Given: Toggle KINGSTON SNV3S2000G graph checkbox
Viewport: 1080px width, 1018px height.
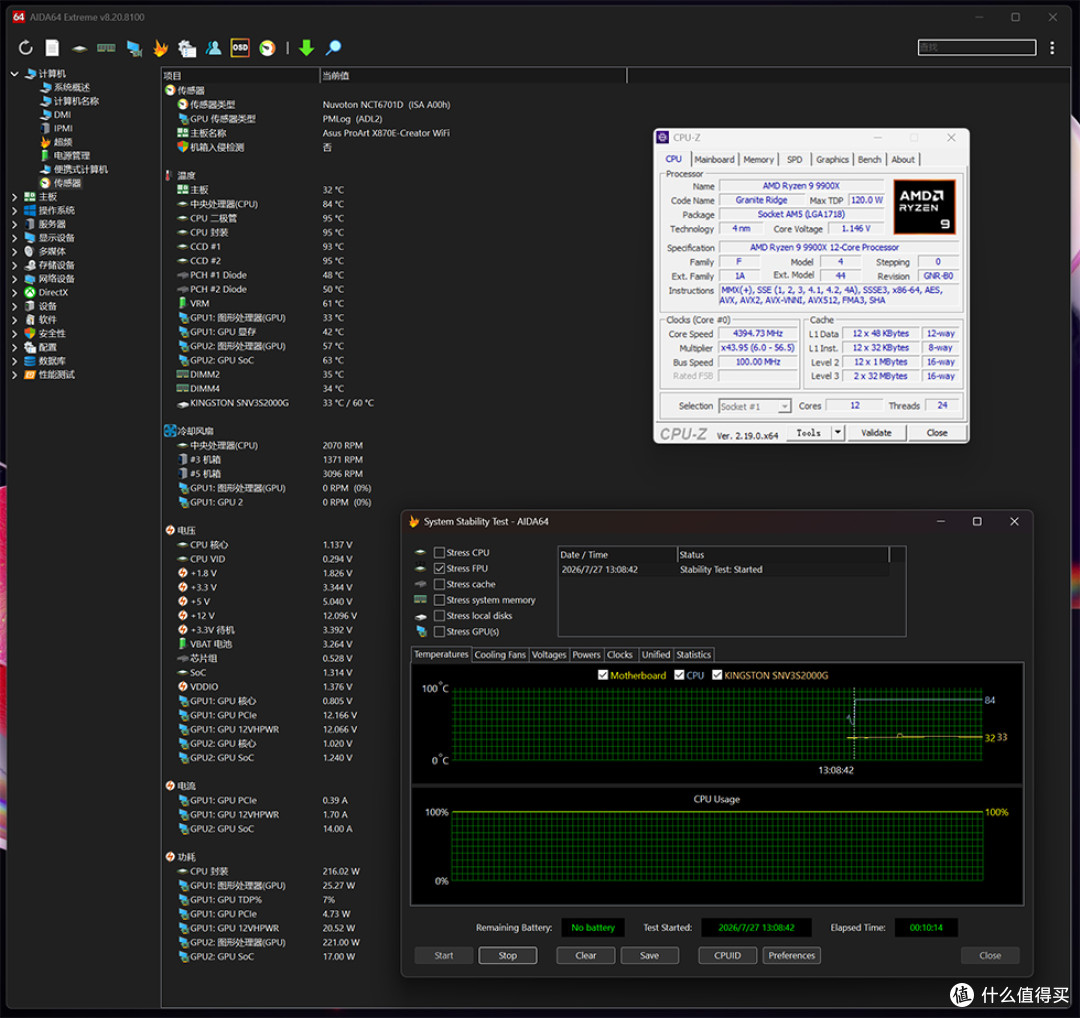Looking at the screenshot, I should (717, 675).
